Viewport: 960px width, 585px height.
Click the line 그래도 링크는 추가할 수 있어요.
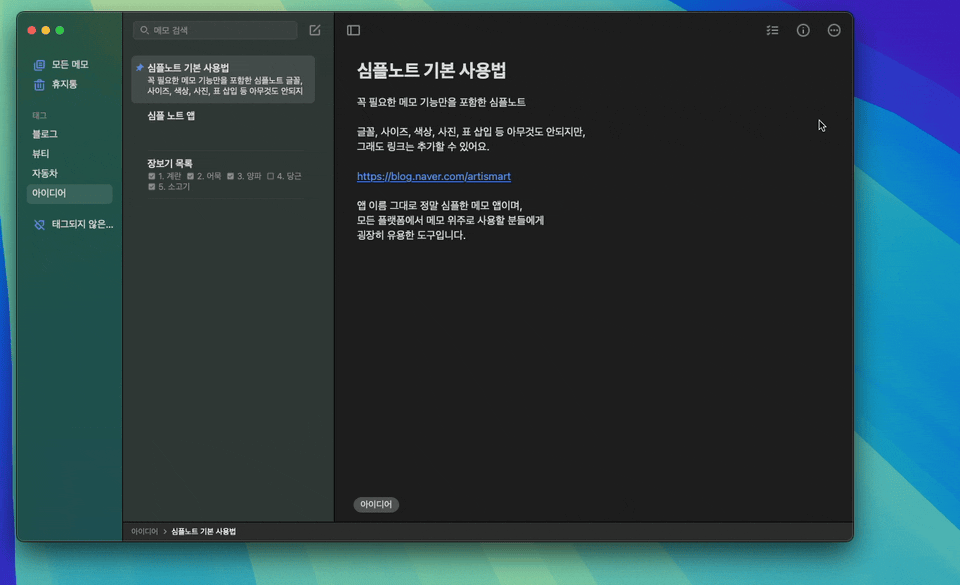pos(422,147)
